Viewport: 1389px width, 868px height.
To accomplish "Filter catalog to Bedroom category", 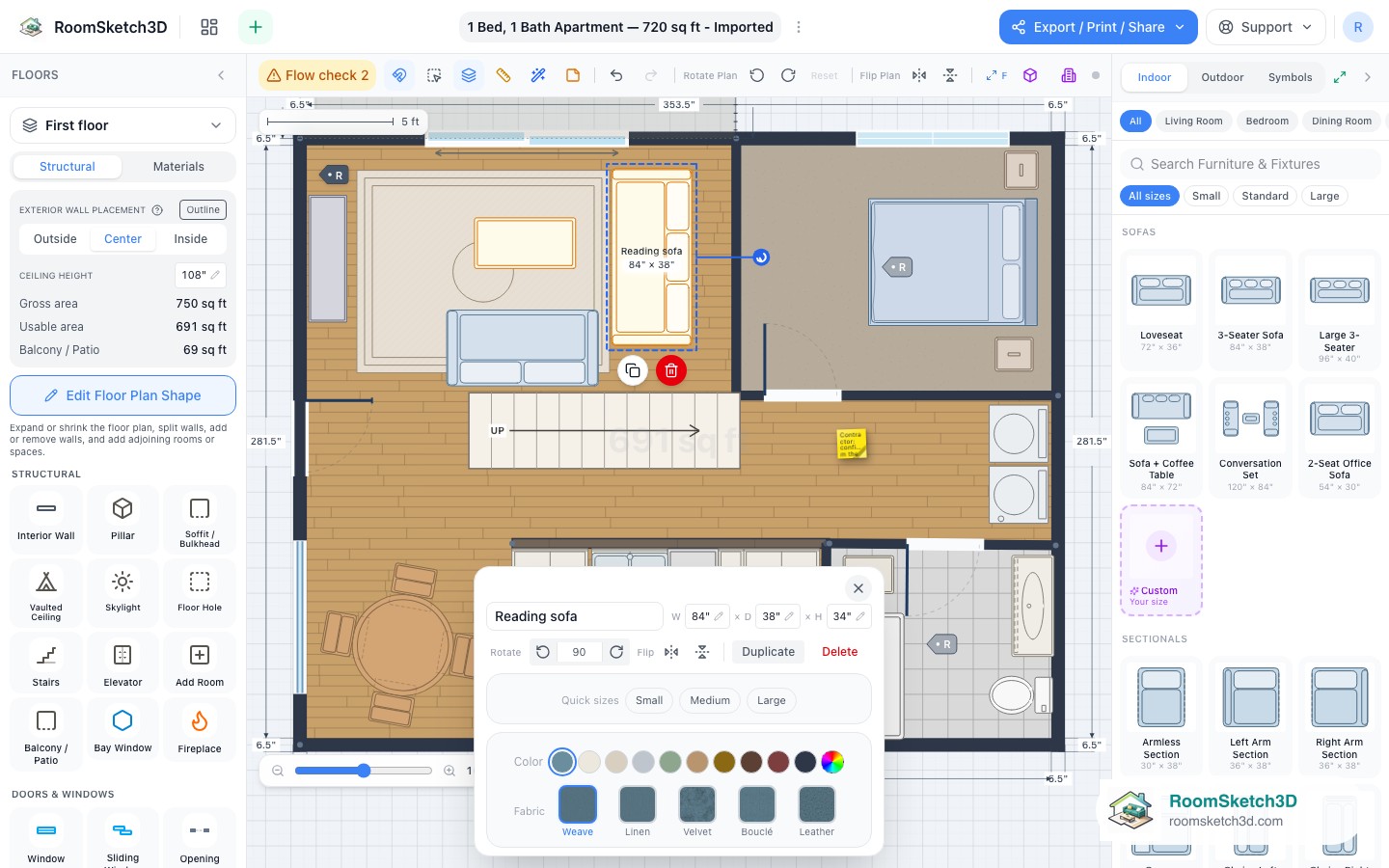I will (1266, 122).
